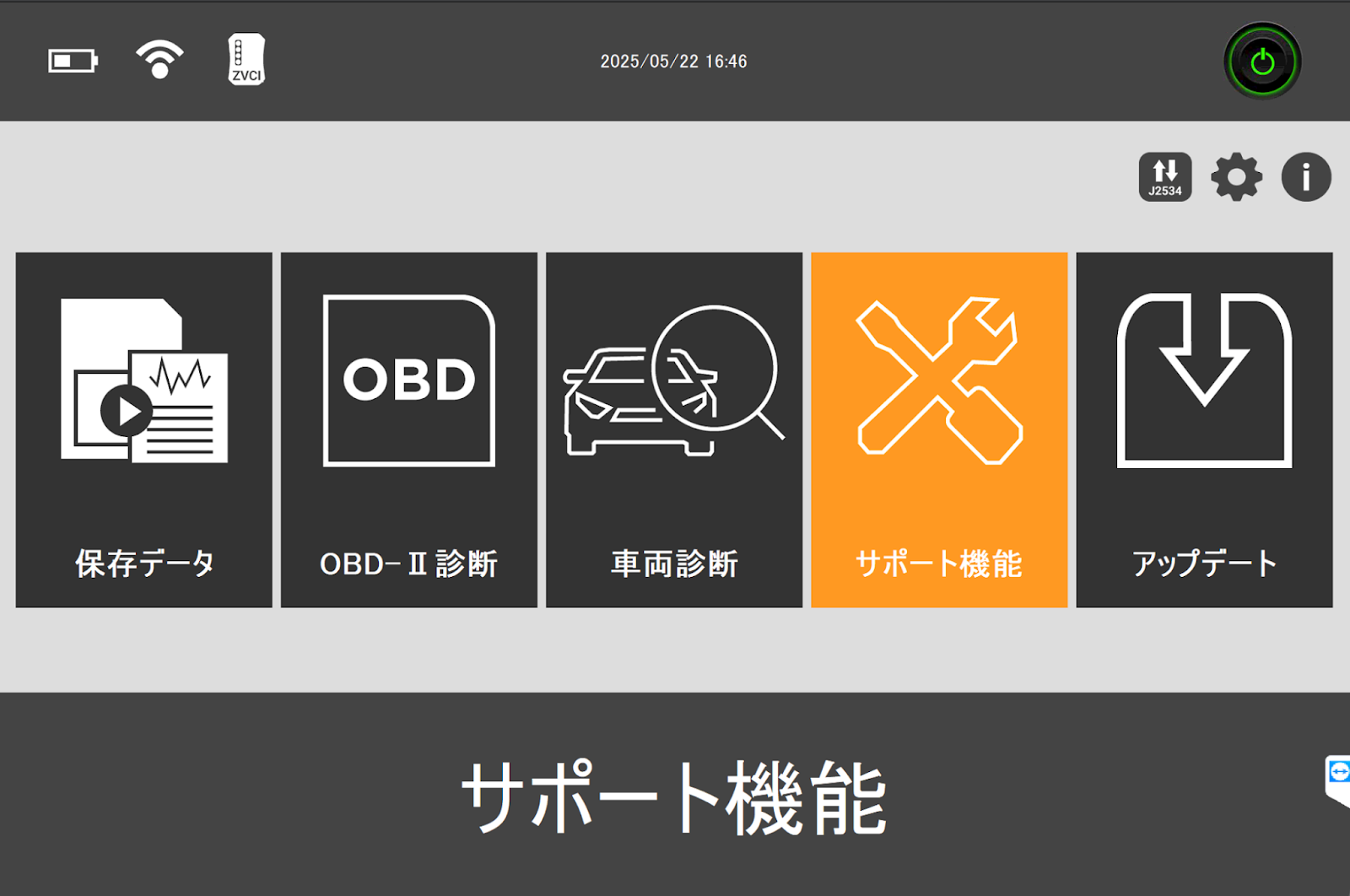Click the car with magnifier icon
Image resolution: width=1350 pixels, height=896 pixels.
pos(673,381)
